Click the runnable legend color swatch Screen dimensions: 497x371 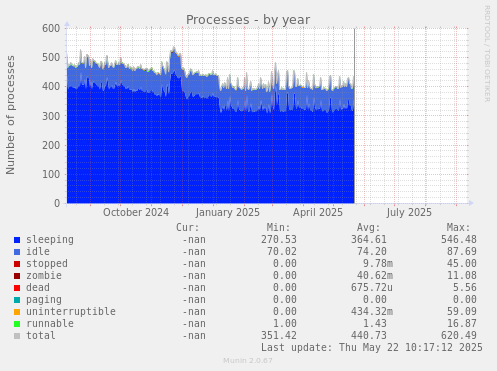pos(17,324)
